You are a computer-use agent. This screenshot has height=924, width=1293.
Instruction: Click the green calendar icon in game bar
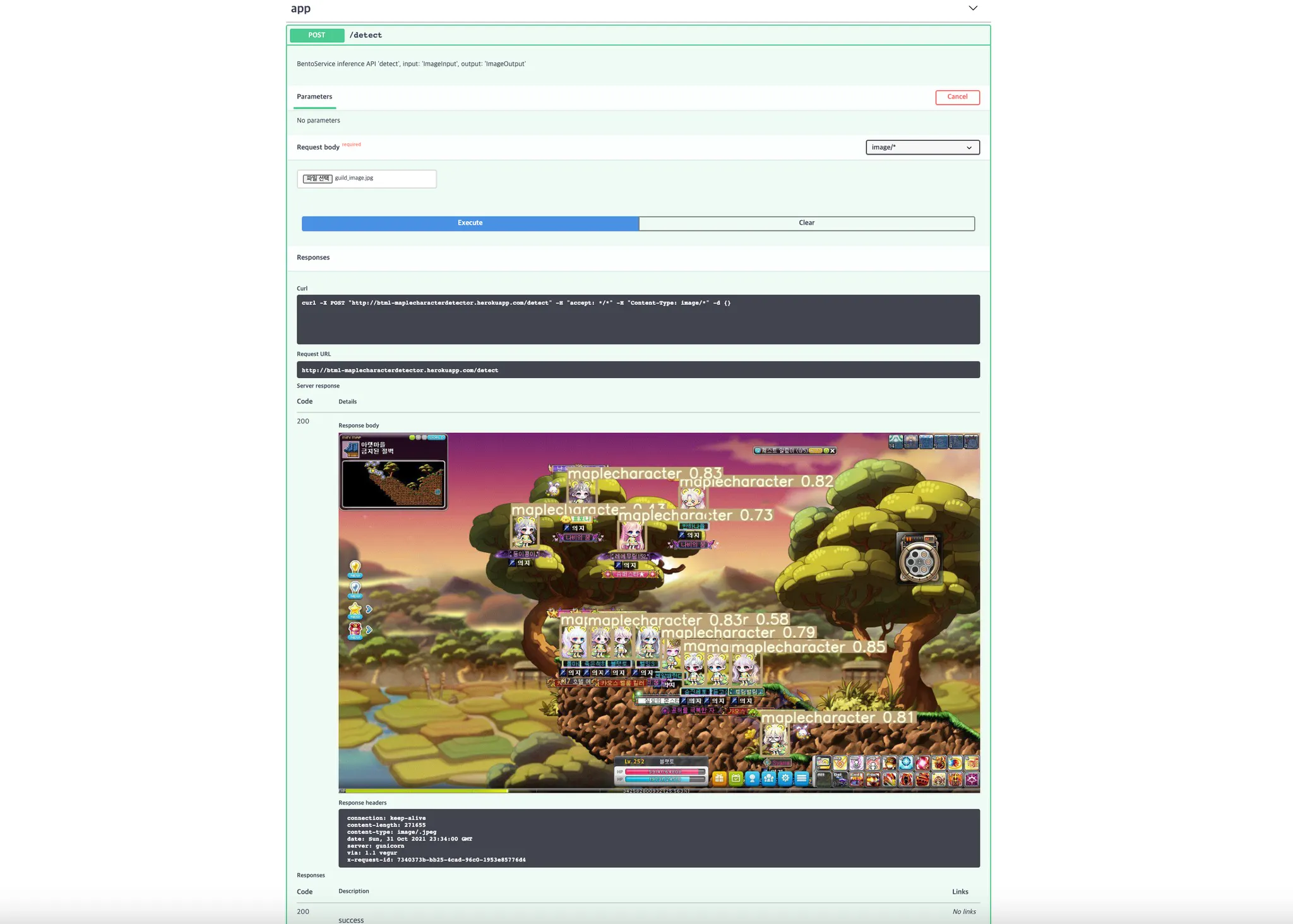(x=736, y=778)
